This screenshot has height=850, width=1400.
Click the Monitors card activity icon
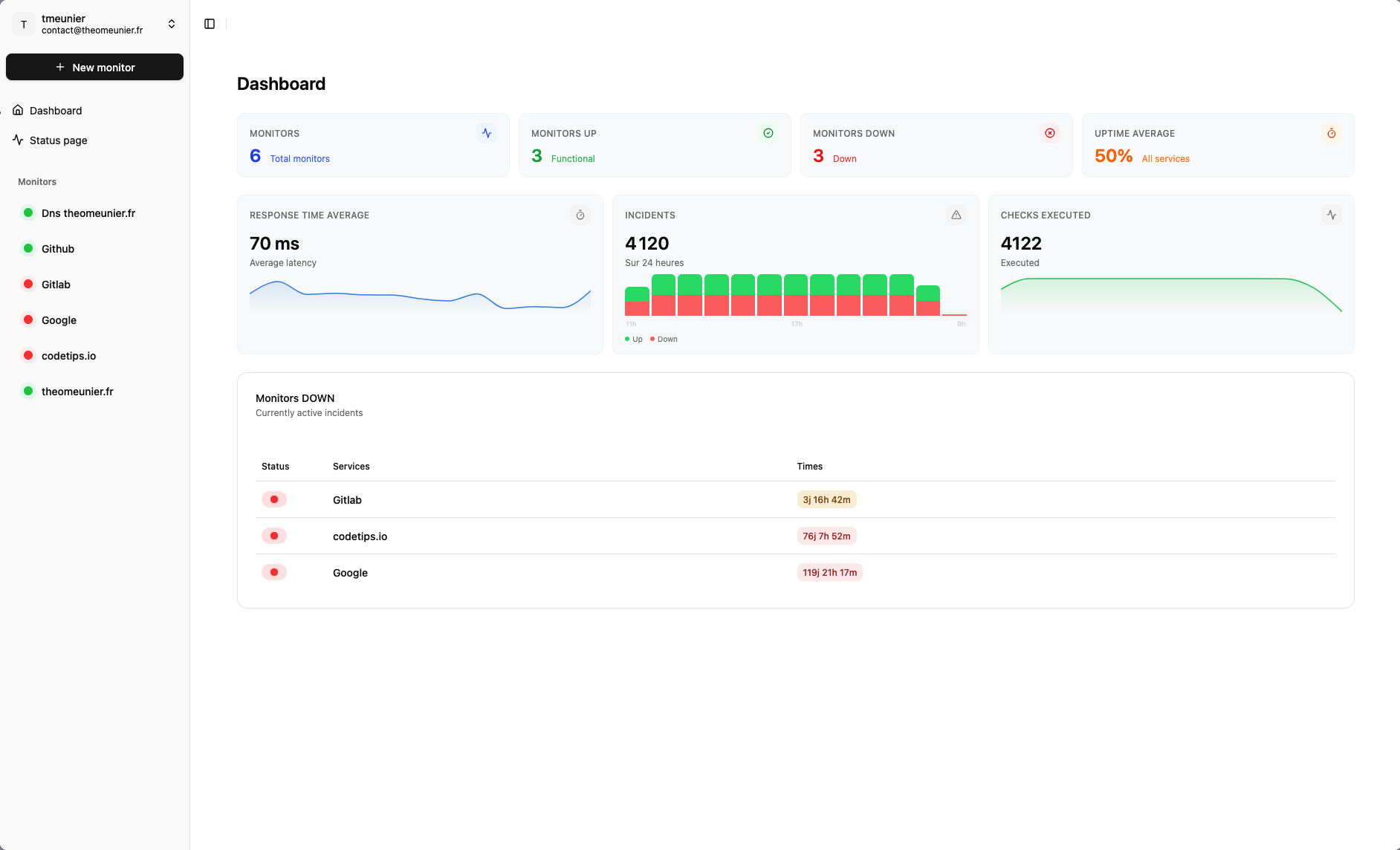coord(487,133)
